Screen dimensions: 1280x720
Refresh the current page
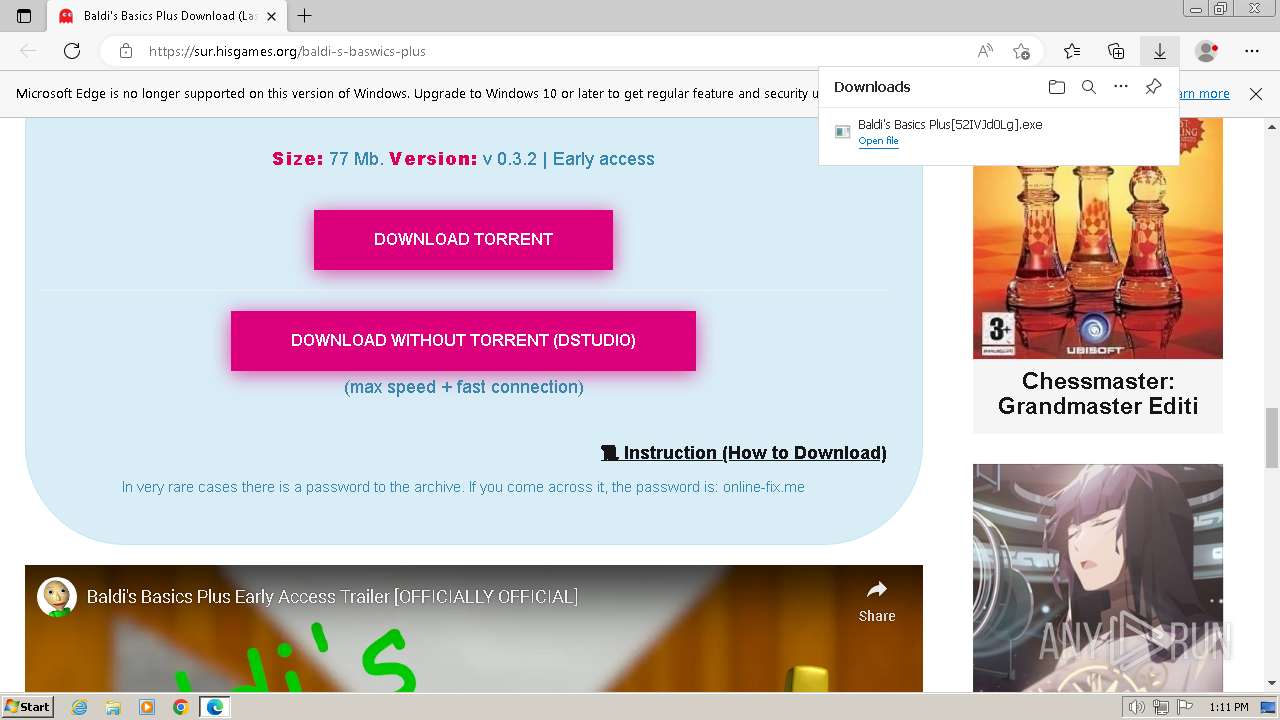72,51
